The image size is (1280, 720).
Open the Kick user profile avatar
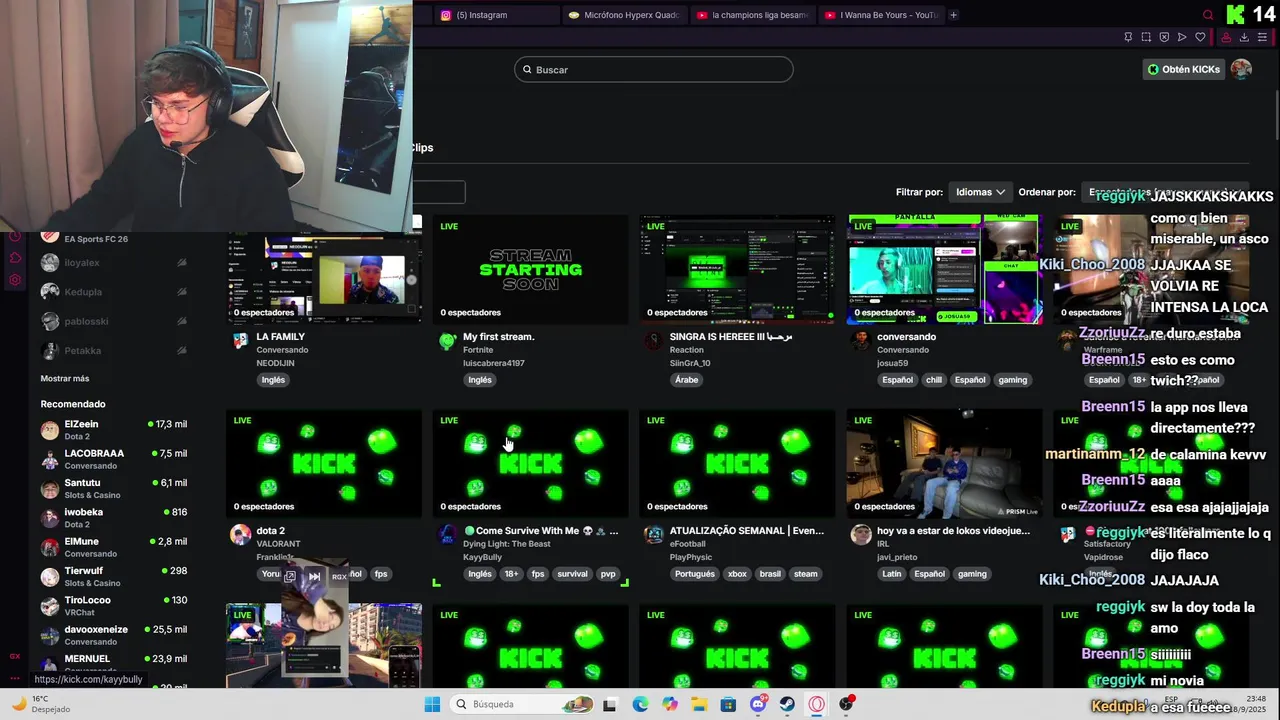(1241, 69)
